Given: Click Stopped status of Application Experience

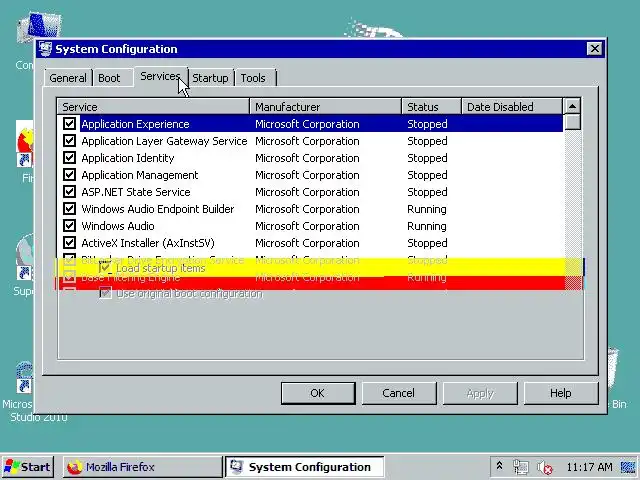Looking at the screenshot, I should (427, 124).
